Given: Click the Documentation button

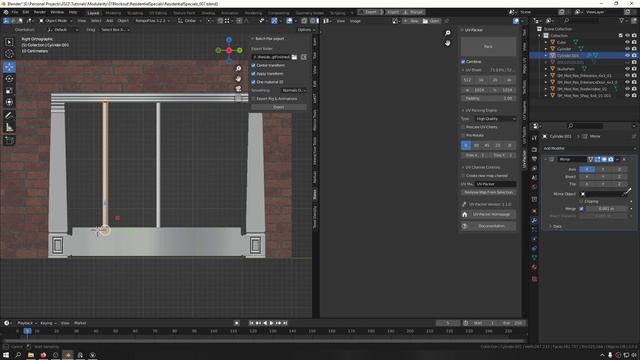Looking at the screenshot, I should click(x=488, y=226).
